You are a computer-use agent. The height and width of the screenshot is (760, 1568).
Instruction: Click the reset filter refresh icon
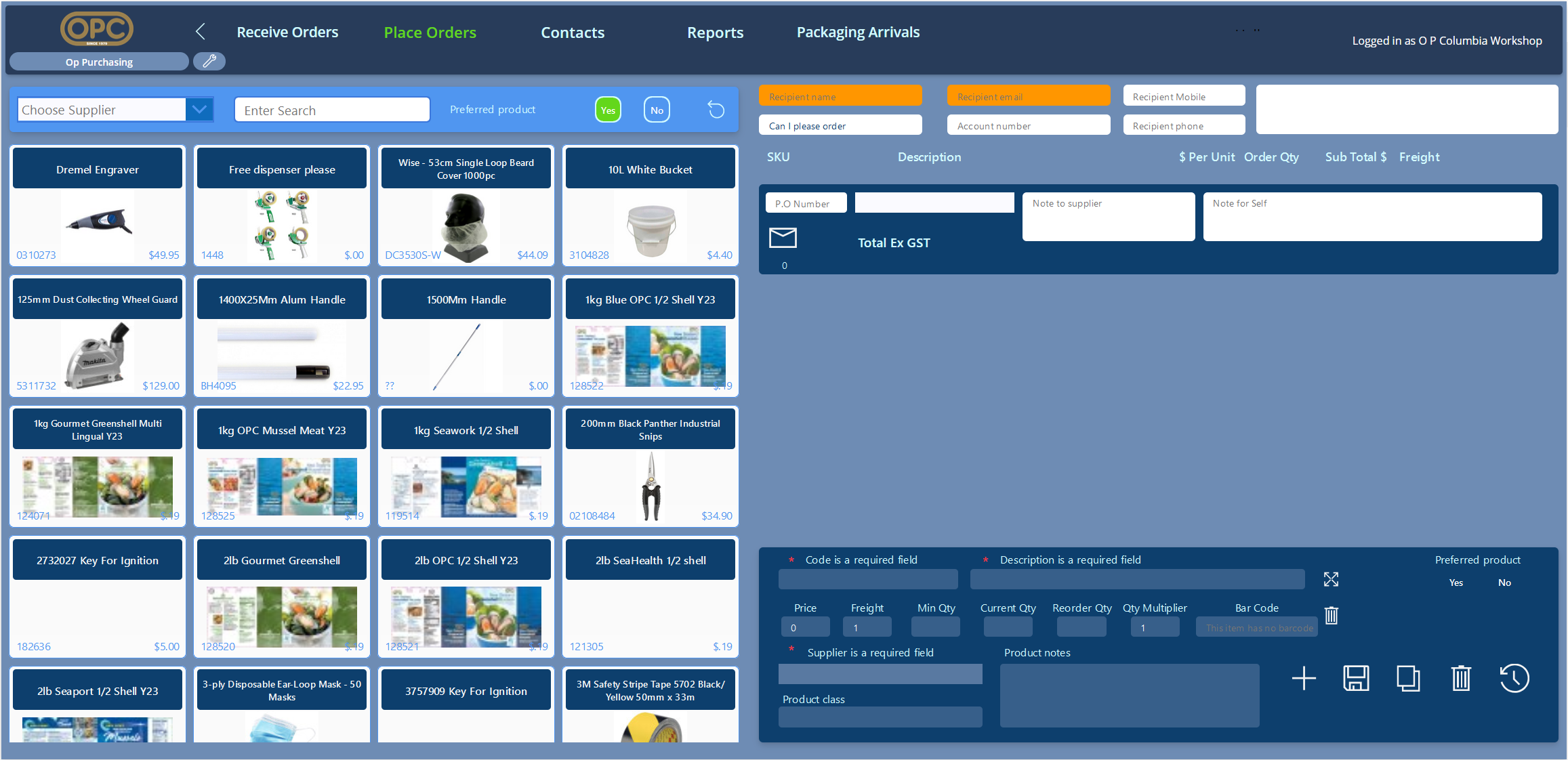(x=716, y=110)
